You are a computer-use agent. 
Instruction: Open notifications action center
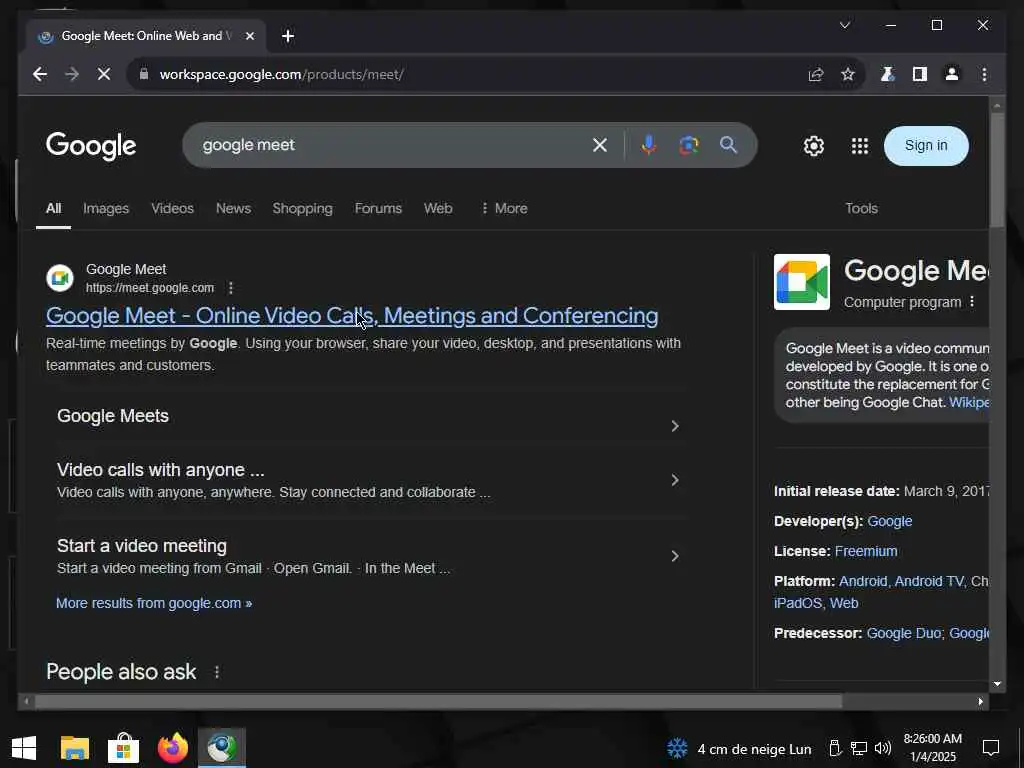pyautogui.click(x=991, y=748)
